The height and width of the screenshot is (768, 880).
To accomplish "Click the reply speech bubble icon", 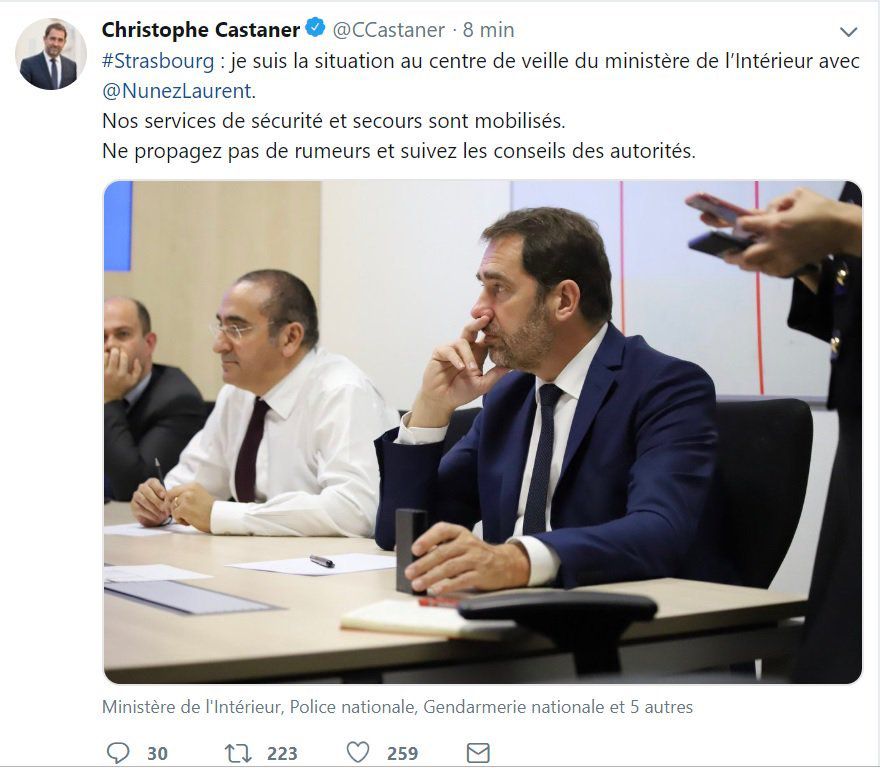I will click(118, 753).
